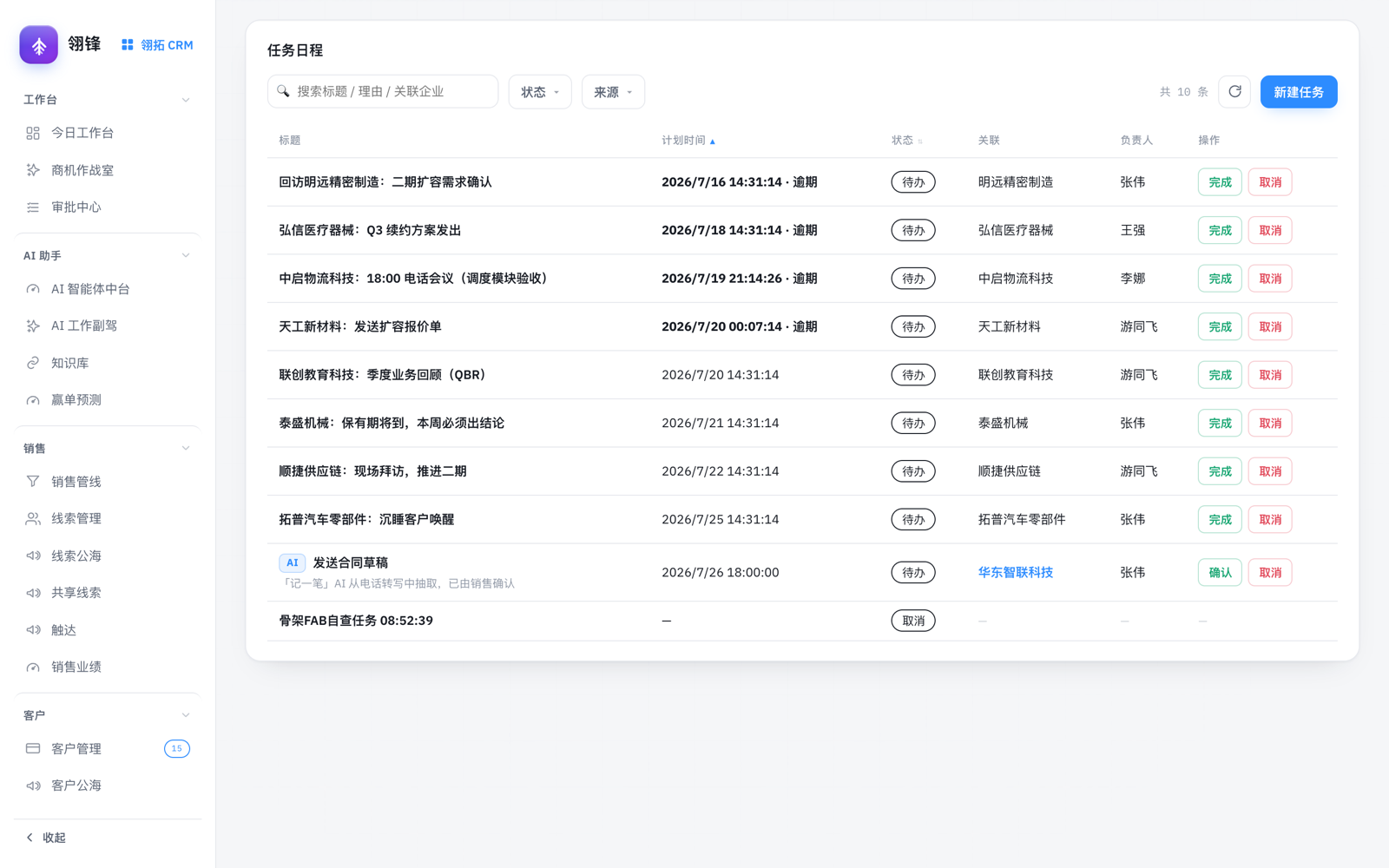Open AI 工作副驾

108,325
